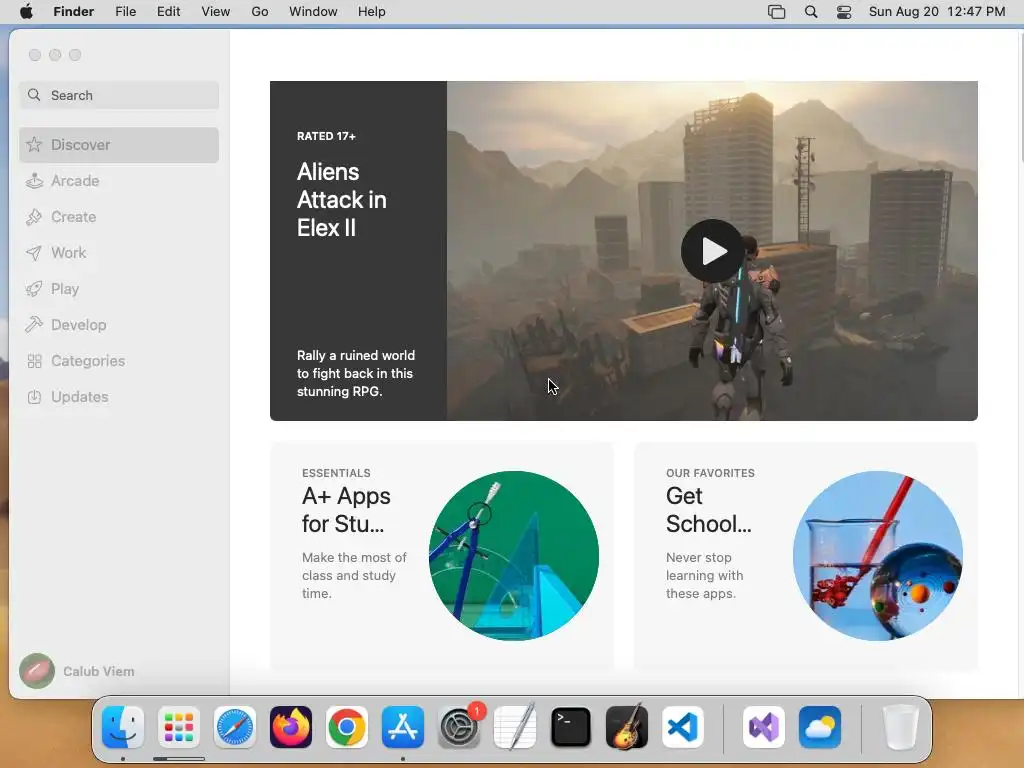Screen dimensions: 1024x768
Task: Click the magnifier icon in Search field
Action: (34, 95)
